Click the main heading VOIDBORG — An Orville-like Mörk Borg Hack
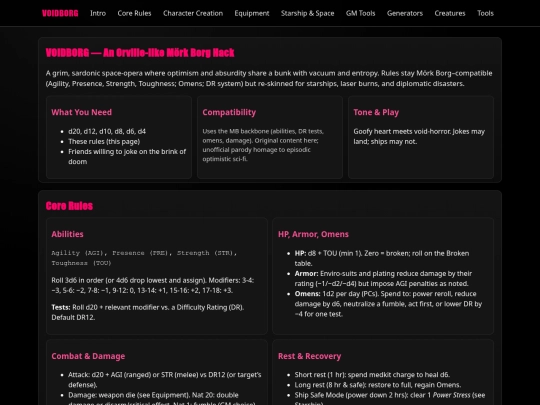 (x=140, y=53)
